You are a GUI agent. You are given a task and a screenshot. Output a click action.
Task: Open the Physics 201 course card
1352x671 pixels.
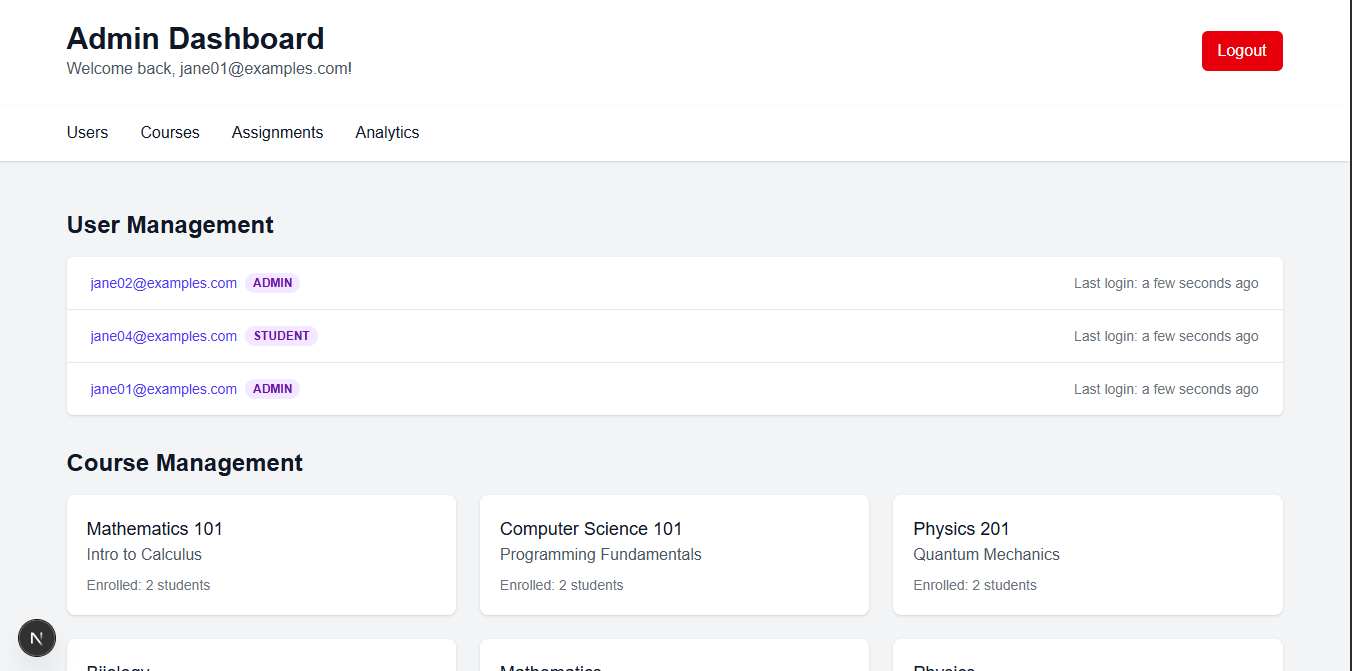point(1087,554)
